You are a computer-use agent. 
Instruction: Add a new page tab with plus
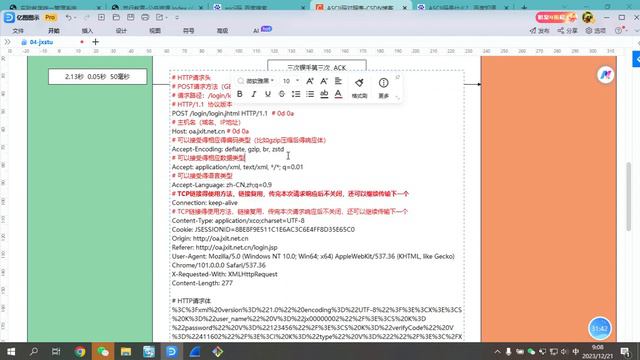[96, 42]
